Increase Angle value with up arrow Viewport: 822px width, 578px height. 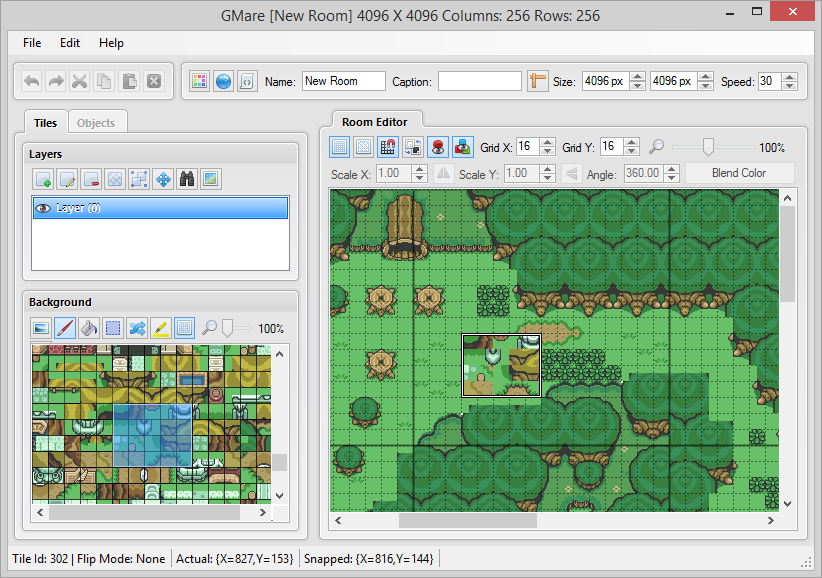point(672,169)
